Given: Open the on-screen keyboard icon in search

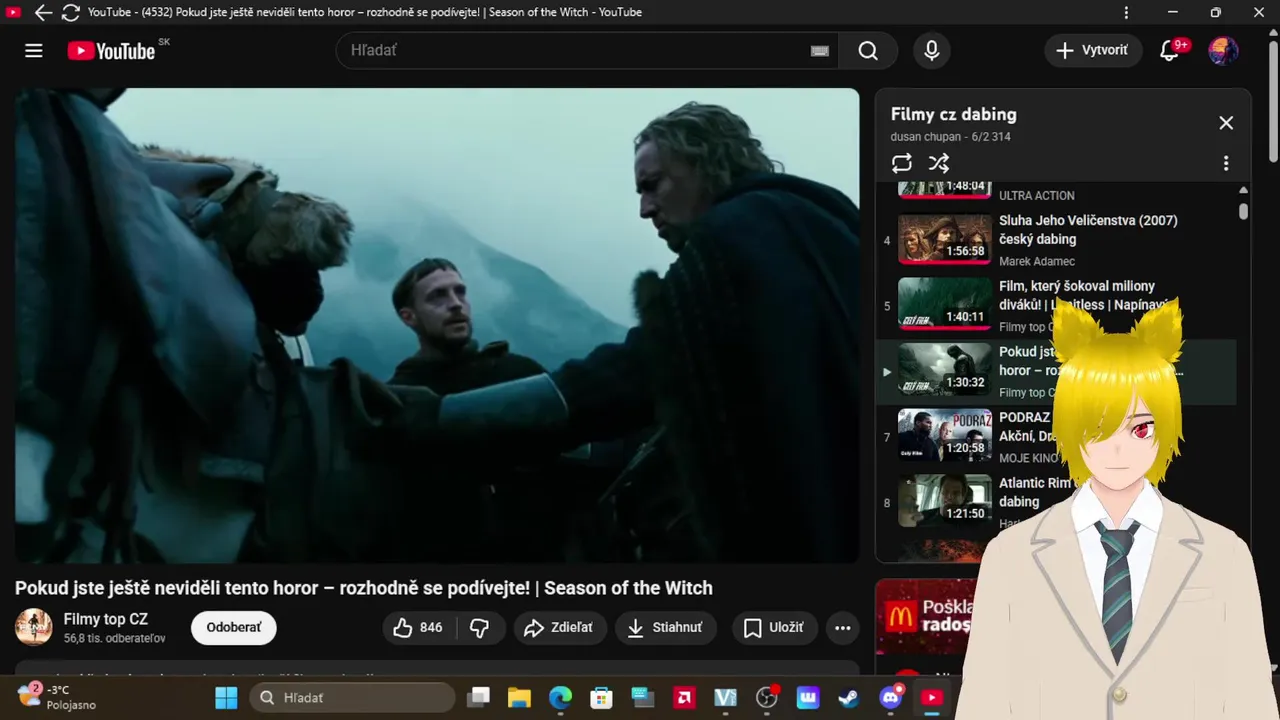Looking at the screenshot, I should [820, 51].
